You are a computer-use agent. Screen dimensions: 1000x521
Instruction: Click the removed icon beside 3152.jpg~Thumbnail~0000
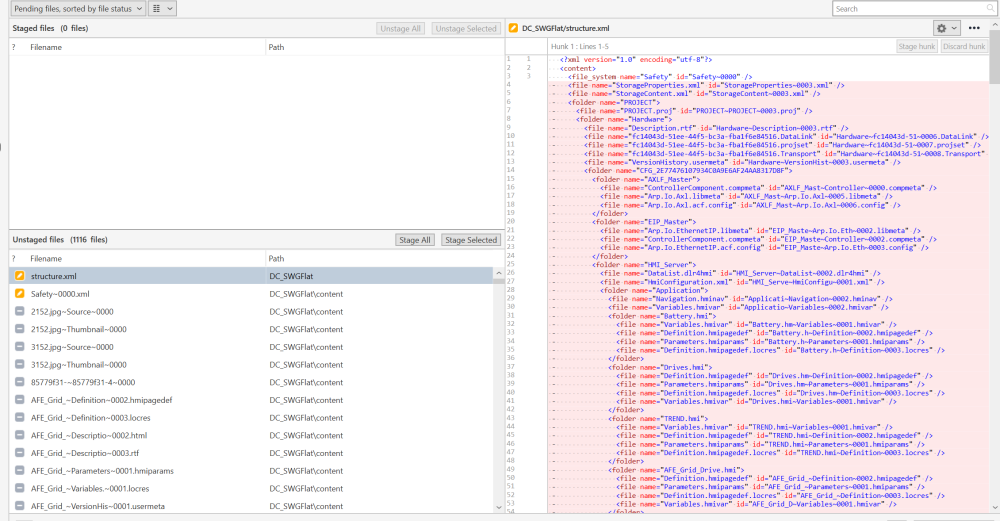(19, 365)
